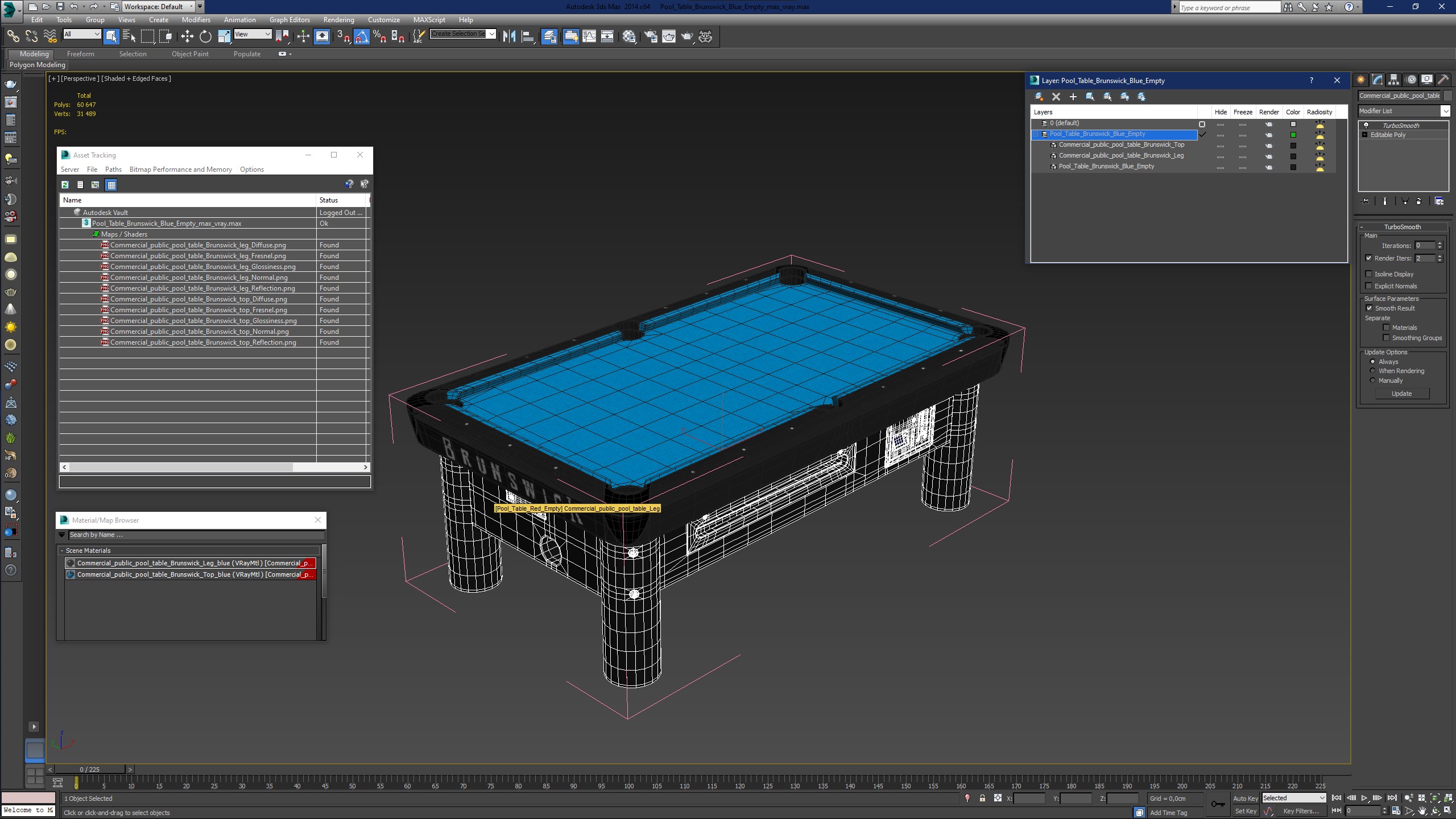
Task: Click the Auto Key button
Action: pos(1246,799)
